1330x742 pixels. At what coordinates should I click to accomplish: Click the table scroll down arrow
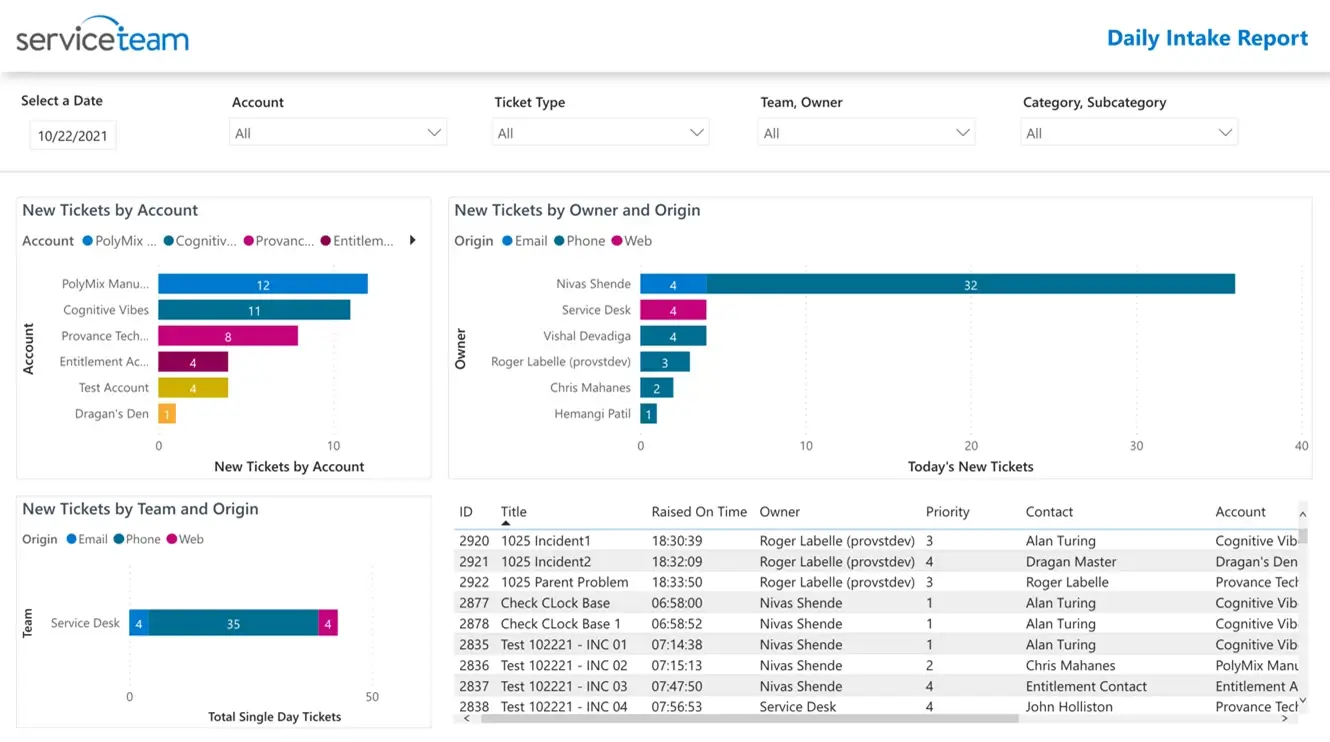click(1302, 700)
